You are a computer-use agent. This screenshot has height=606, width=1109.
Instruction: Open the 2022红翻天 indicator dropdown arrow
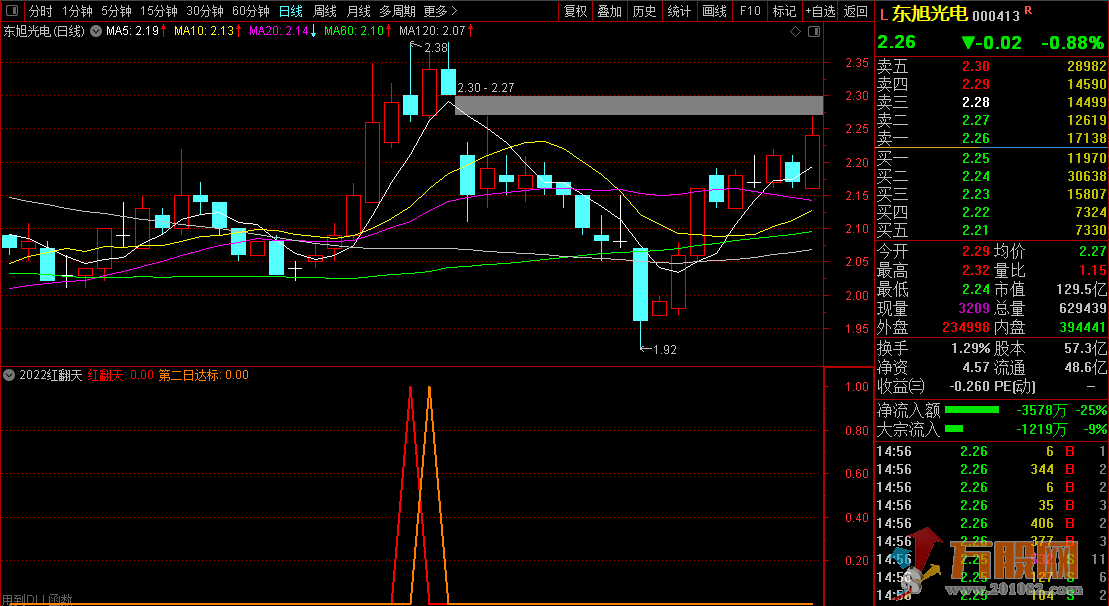pyautogui.click(x=9, y=375)
